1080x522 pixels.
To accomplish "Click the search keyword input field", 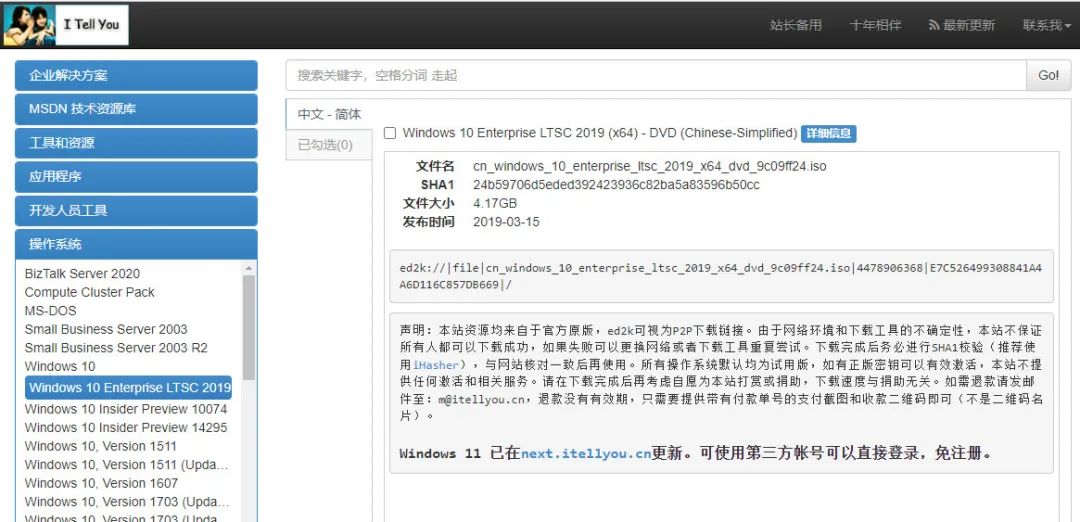I will 656,75.
